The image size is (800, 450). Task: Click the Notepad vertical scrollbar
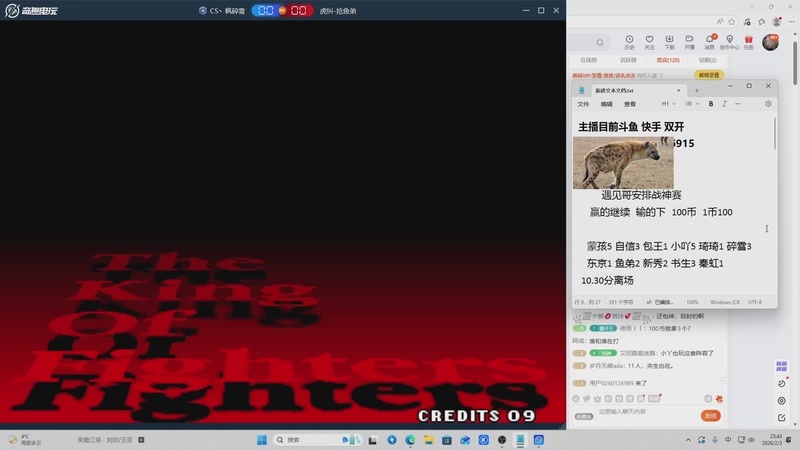(774, 134)
